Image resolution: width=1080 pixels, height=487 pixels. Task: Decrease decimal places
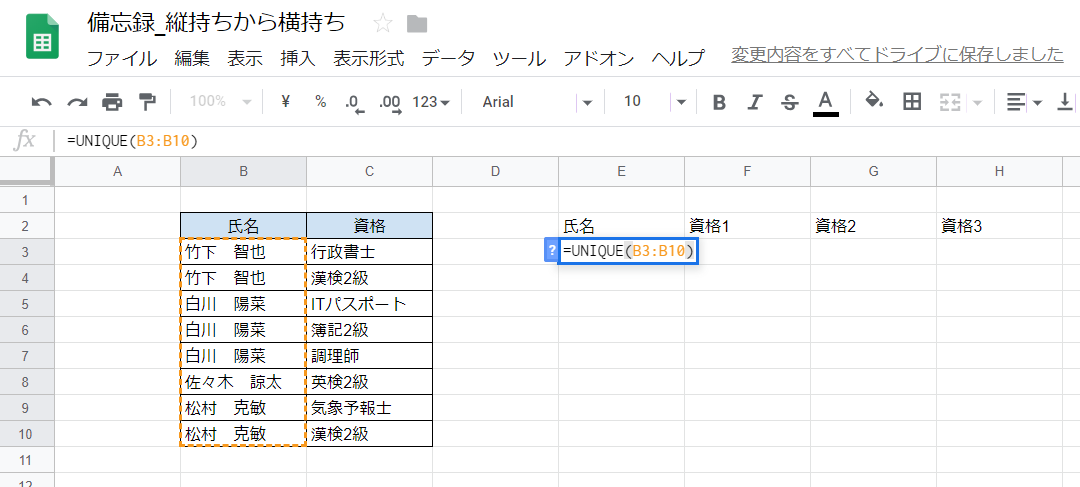tap(355, 103)
